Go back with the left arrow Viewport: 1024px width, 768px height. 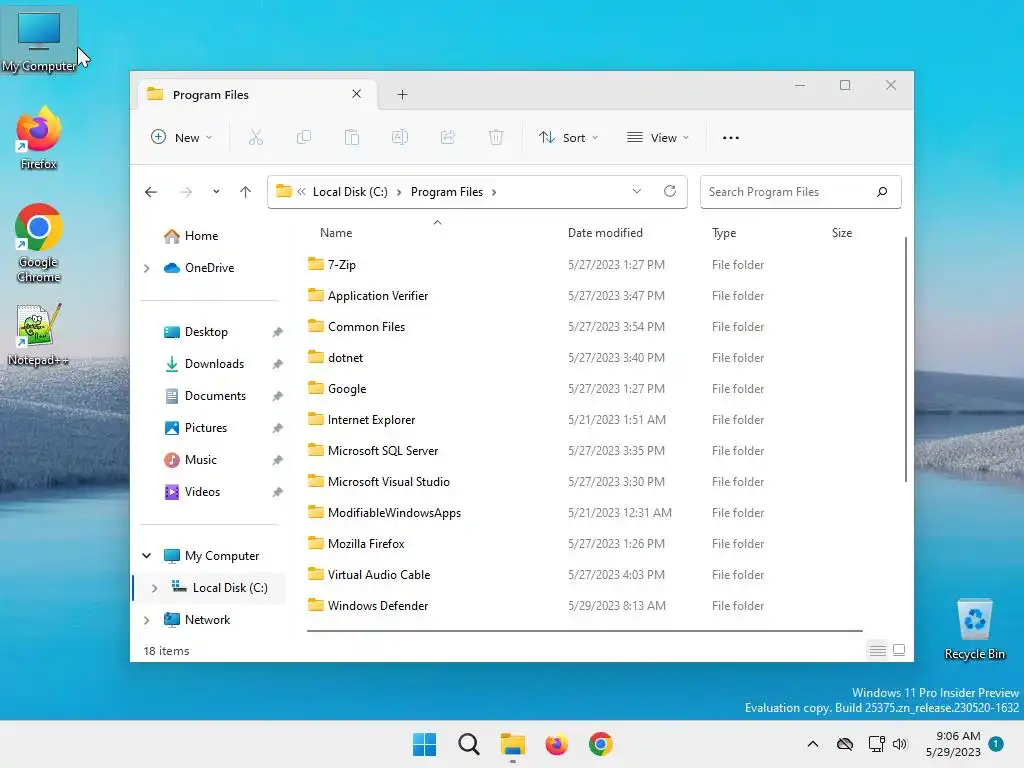(x=151, y=192)
